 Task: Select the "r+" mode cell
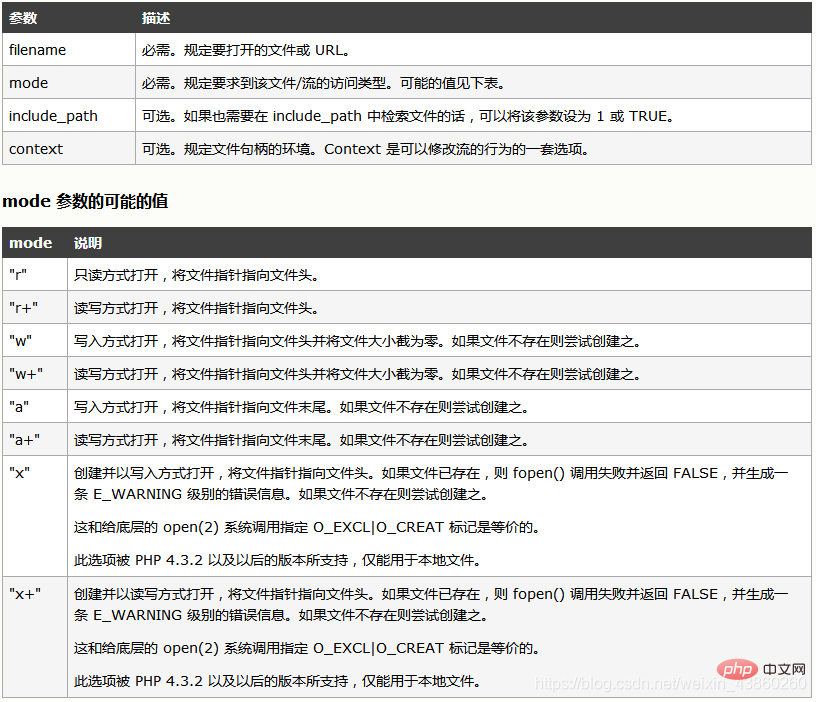point(24,308)
